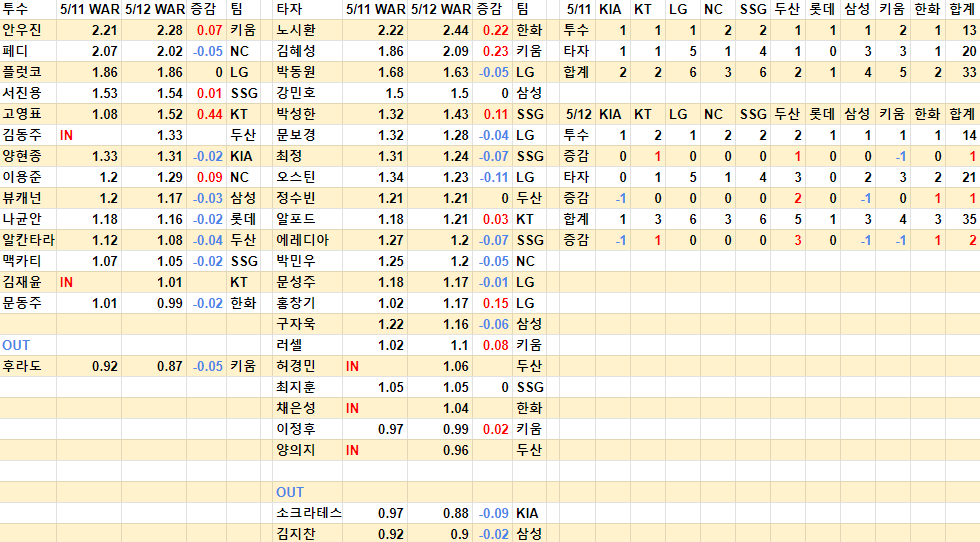Click the IN marker in 채은성's row
The width and height of the screenshot is (980, 542).
point(352,408)
